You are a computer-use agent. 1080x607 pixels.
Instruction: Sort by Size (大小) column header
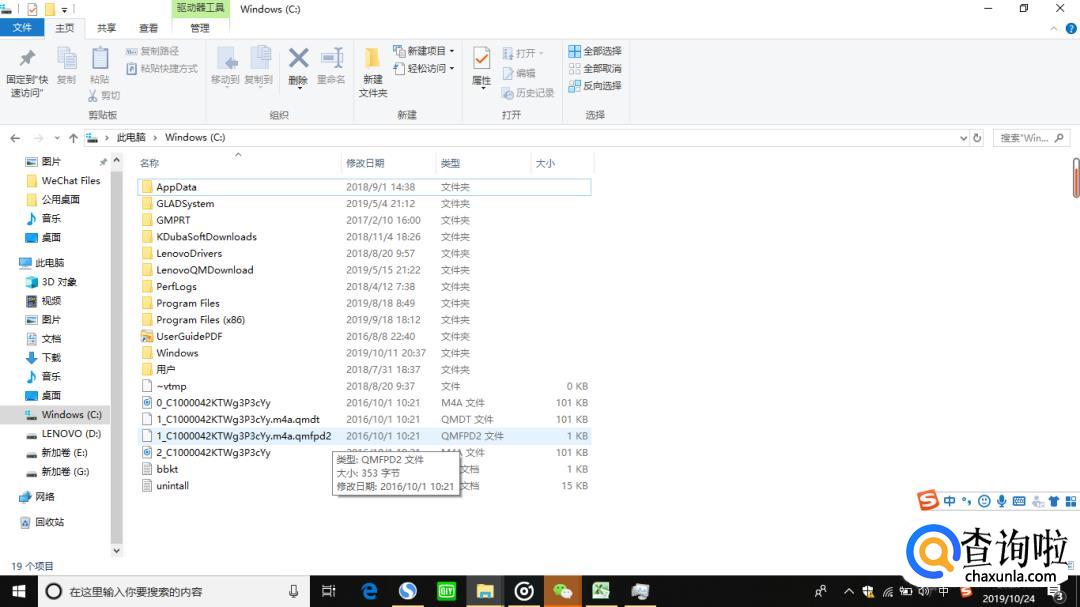click(x=545, y=163)
